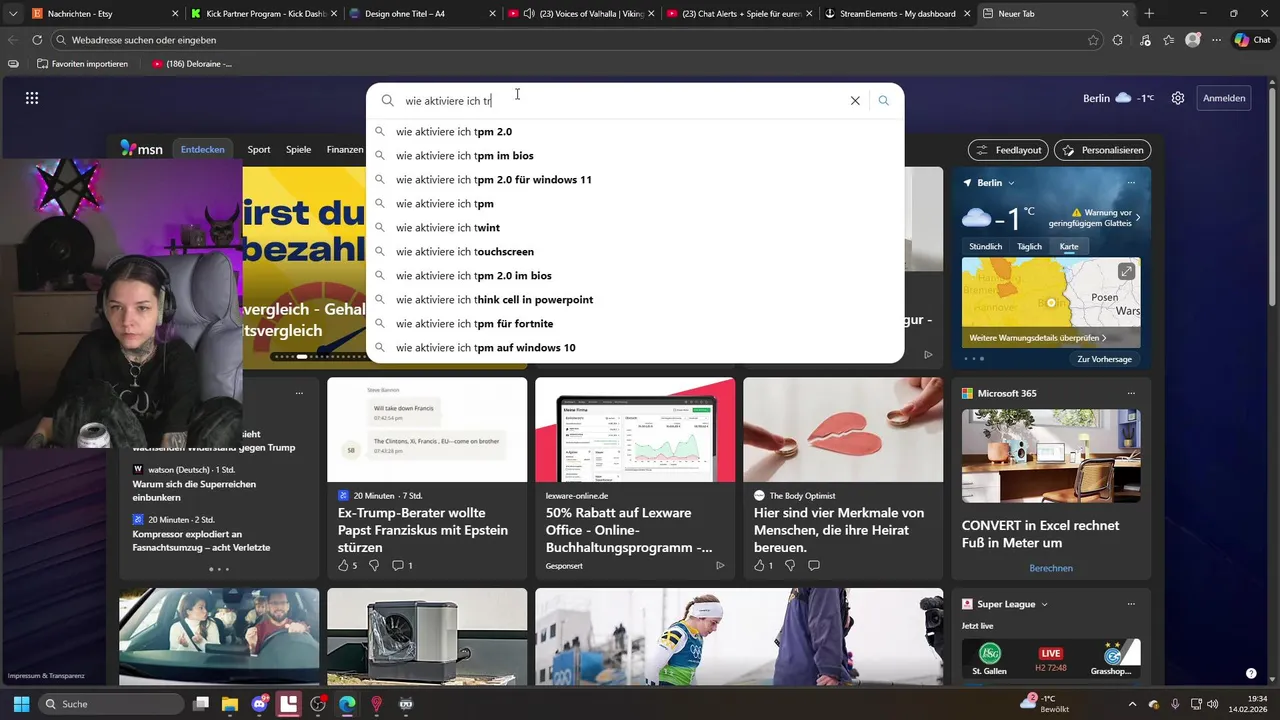Viewport: 1280px width, 720px height.
Task: Open Microsoft Edge taskbar icon
Action: pos(347,704)
